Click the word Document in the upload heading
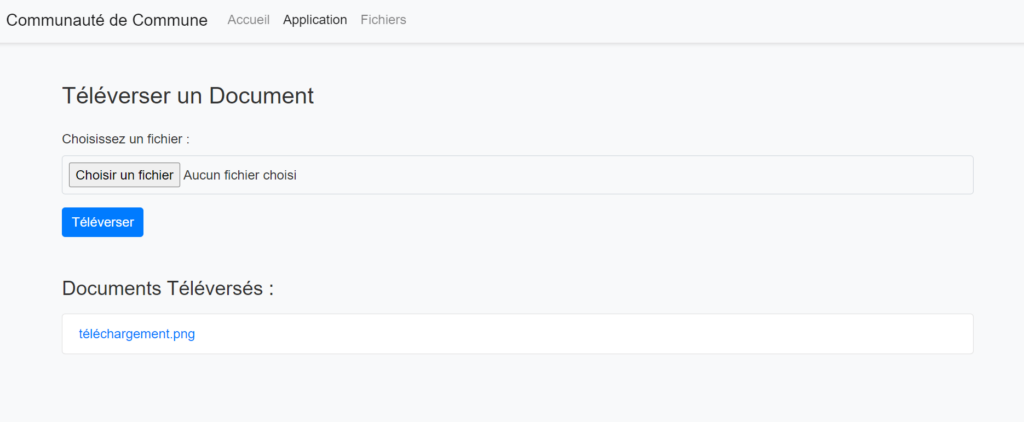 262,96
